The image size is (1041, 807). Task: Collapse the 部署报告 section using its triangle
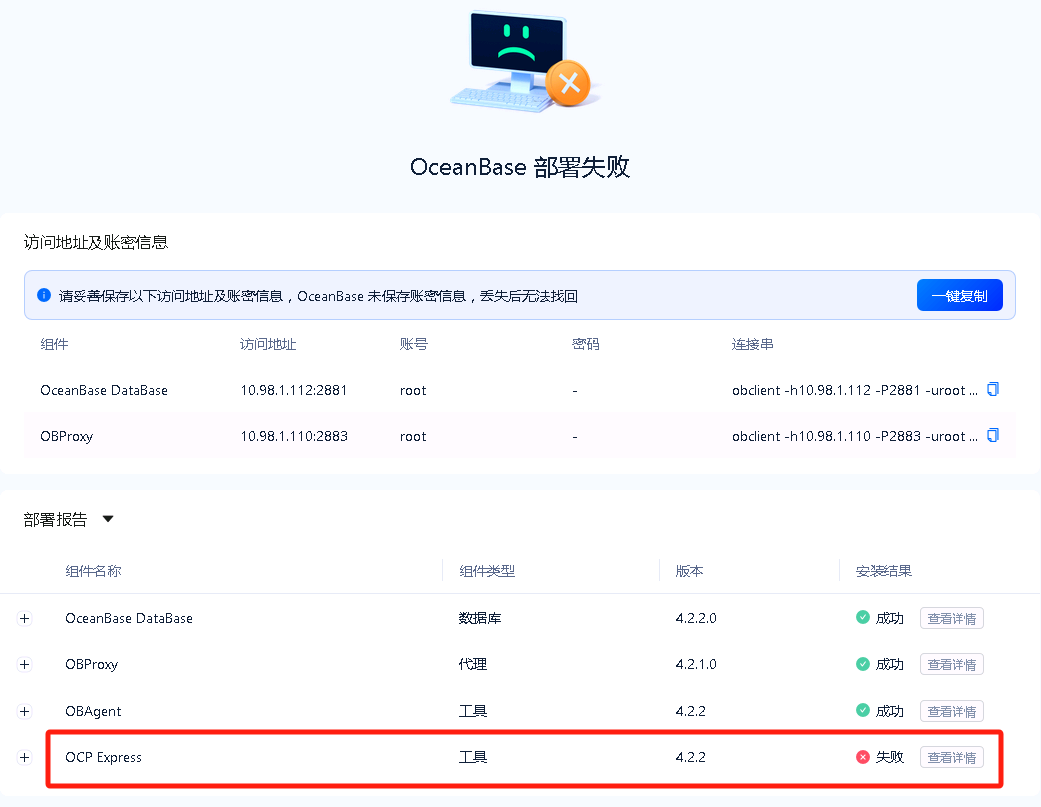click(107, 519)
